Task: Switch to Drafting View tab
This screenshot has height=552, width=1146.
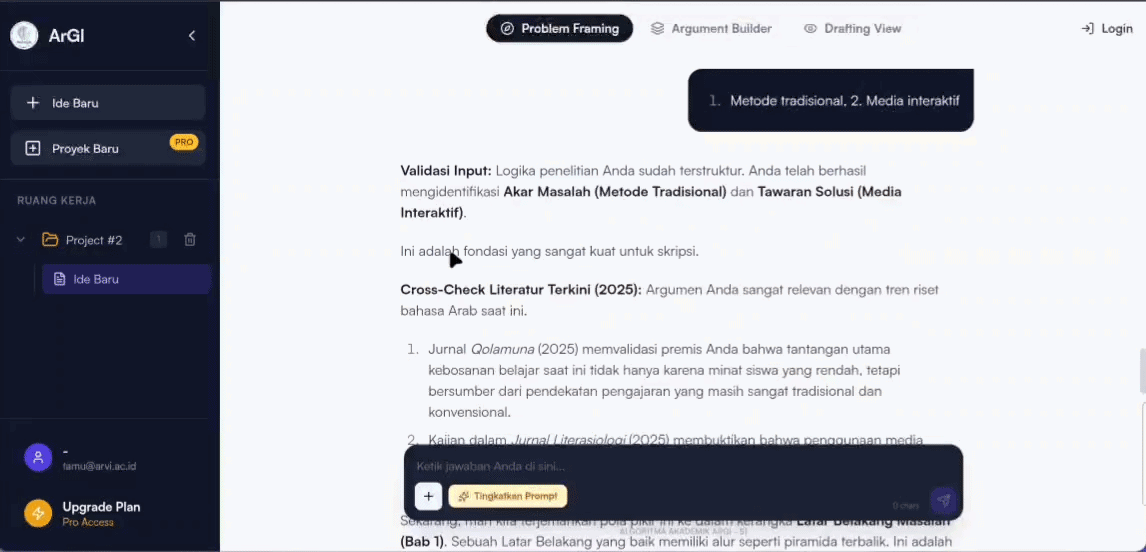Action: [x=852, y=29]
